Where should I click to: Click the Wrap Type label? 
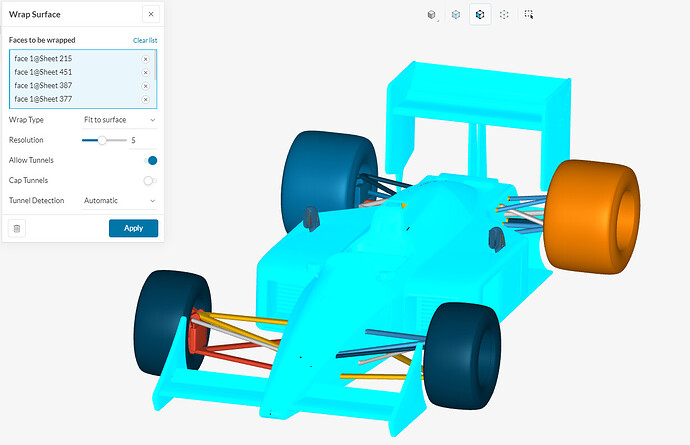26,120
